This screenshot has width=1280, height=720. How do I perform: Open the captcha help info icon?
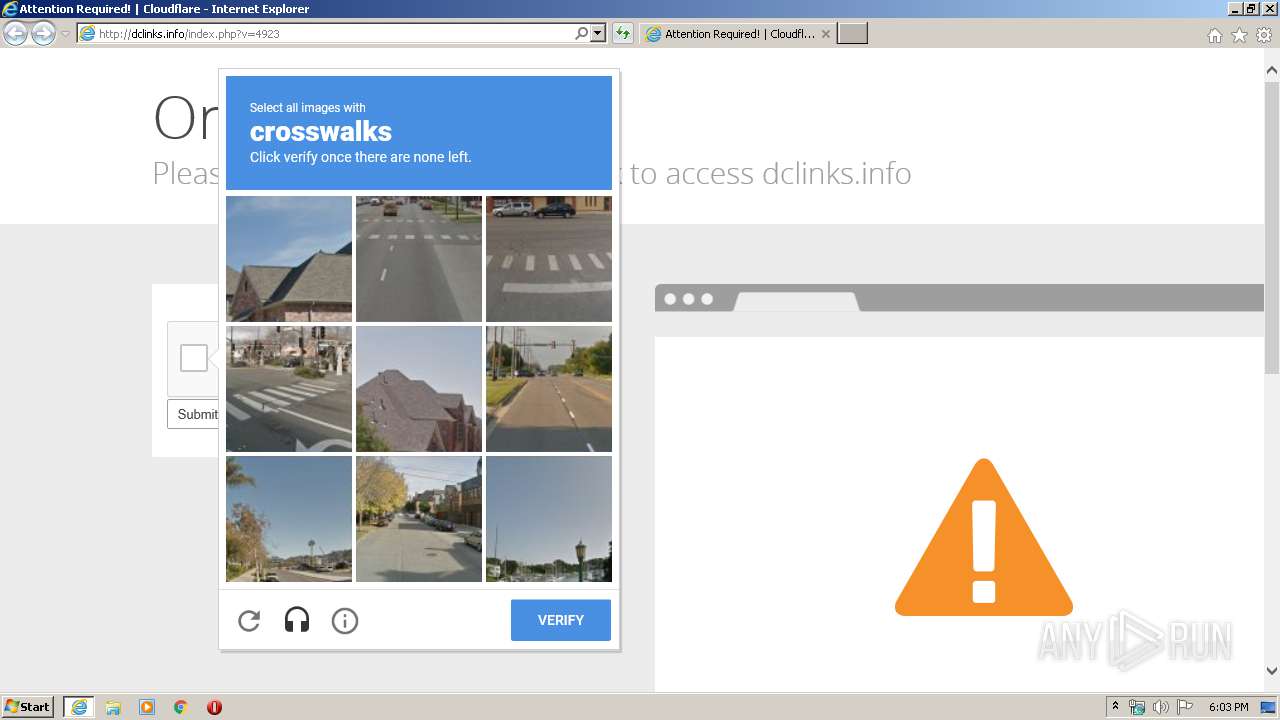(x=345, y=621)
